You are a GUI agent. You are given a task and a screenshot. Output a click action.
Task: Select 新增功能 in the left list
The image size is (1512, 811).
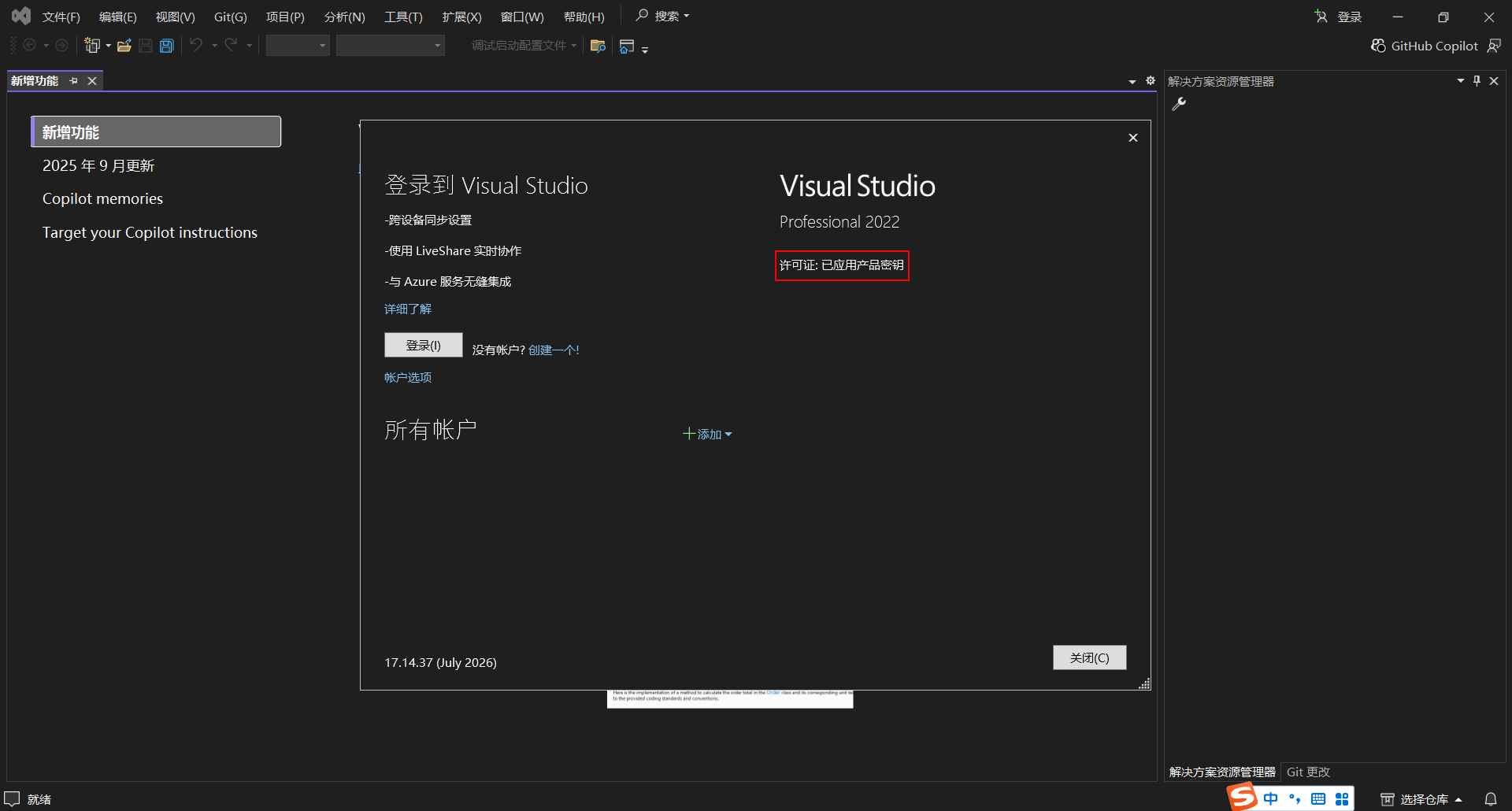click(156, 131)
